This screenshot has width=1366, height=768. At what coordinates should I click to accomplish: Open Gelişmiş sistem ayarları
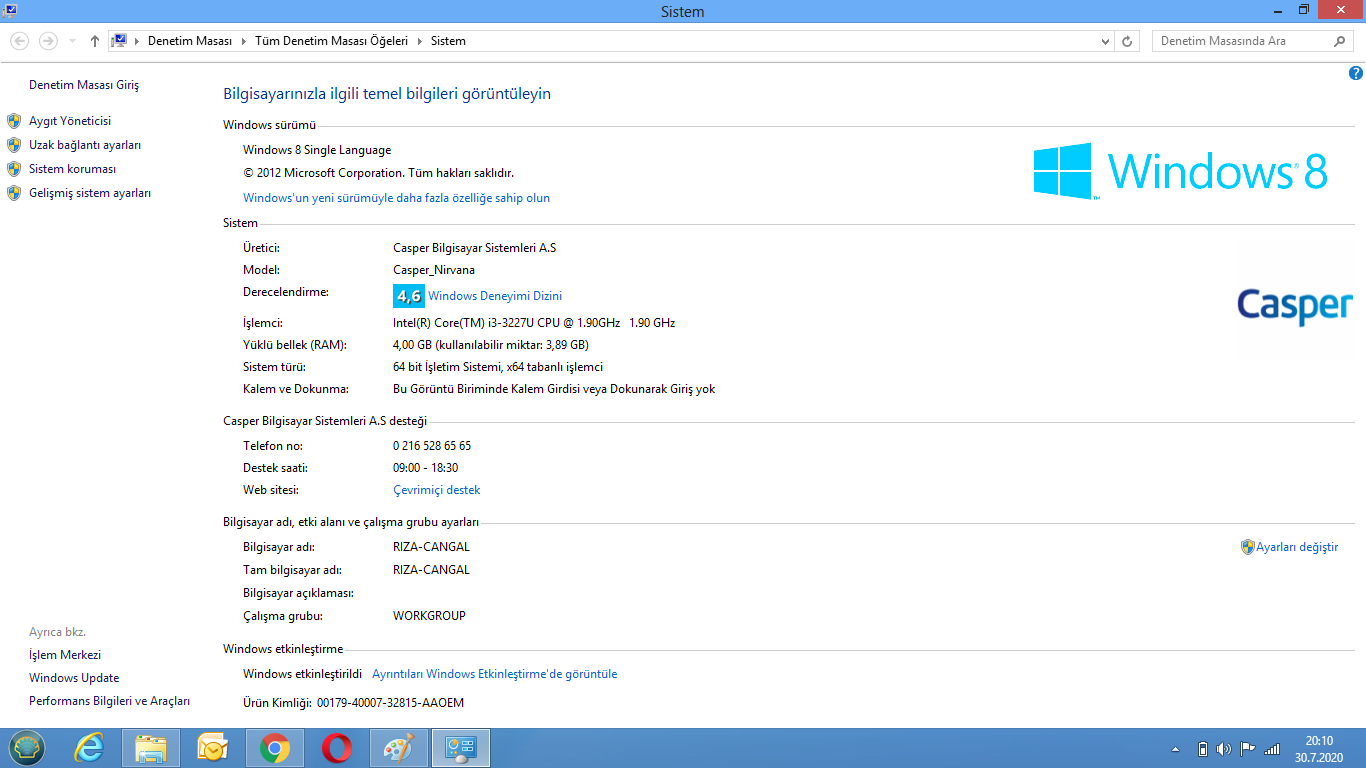tap(90, 193)
